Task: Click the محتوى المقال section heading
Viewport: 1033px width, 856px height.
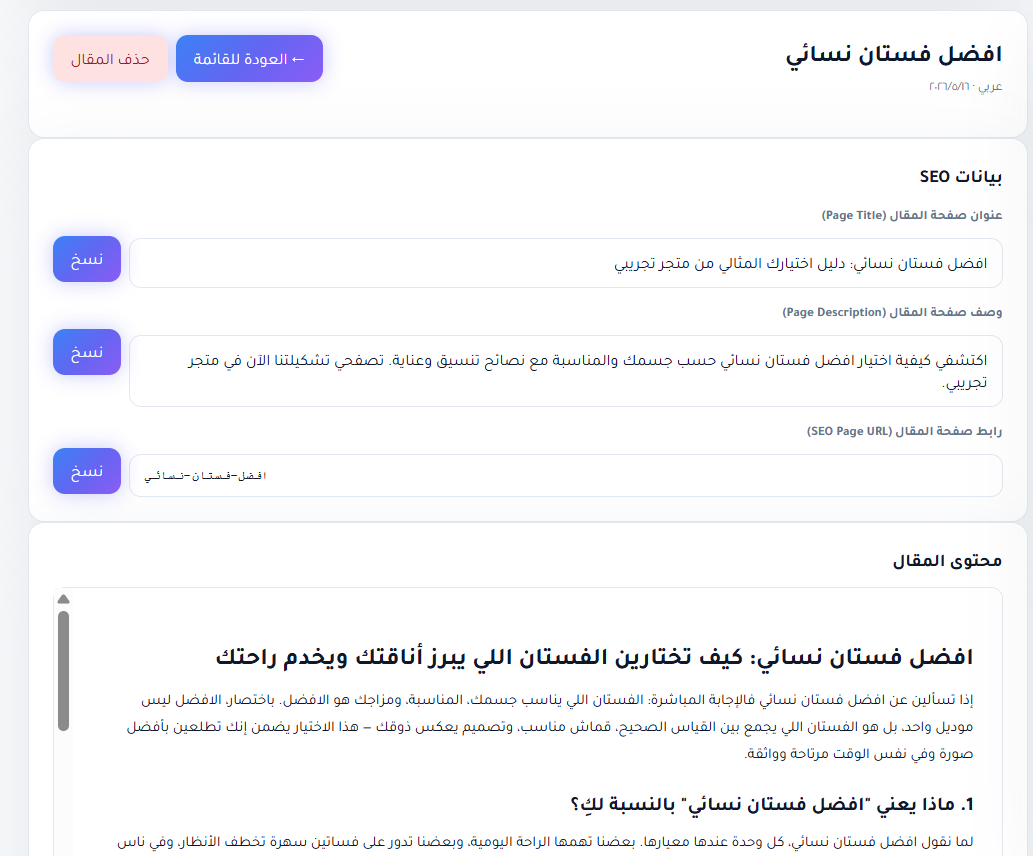Action: (947, 560)
